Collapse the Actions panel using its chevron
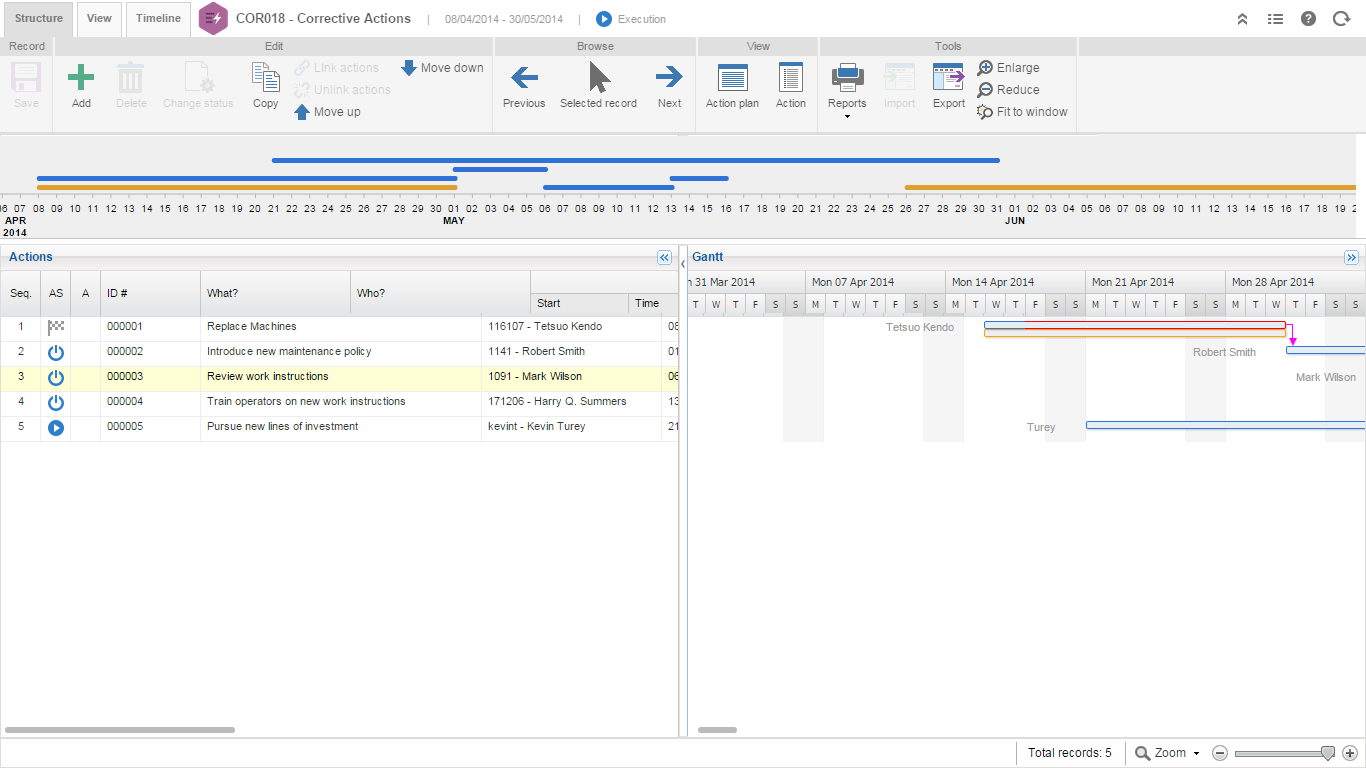The image size is (1366, 768). point(664,257)
